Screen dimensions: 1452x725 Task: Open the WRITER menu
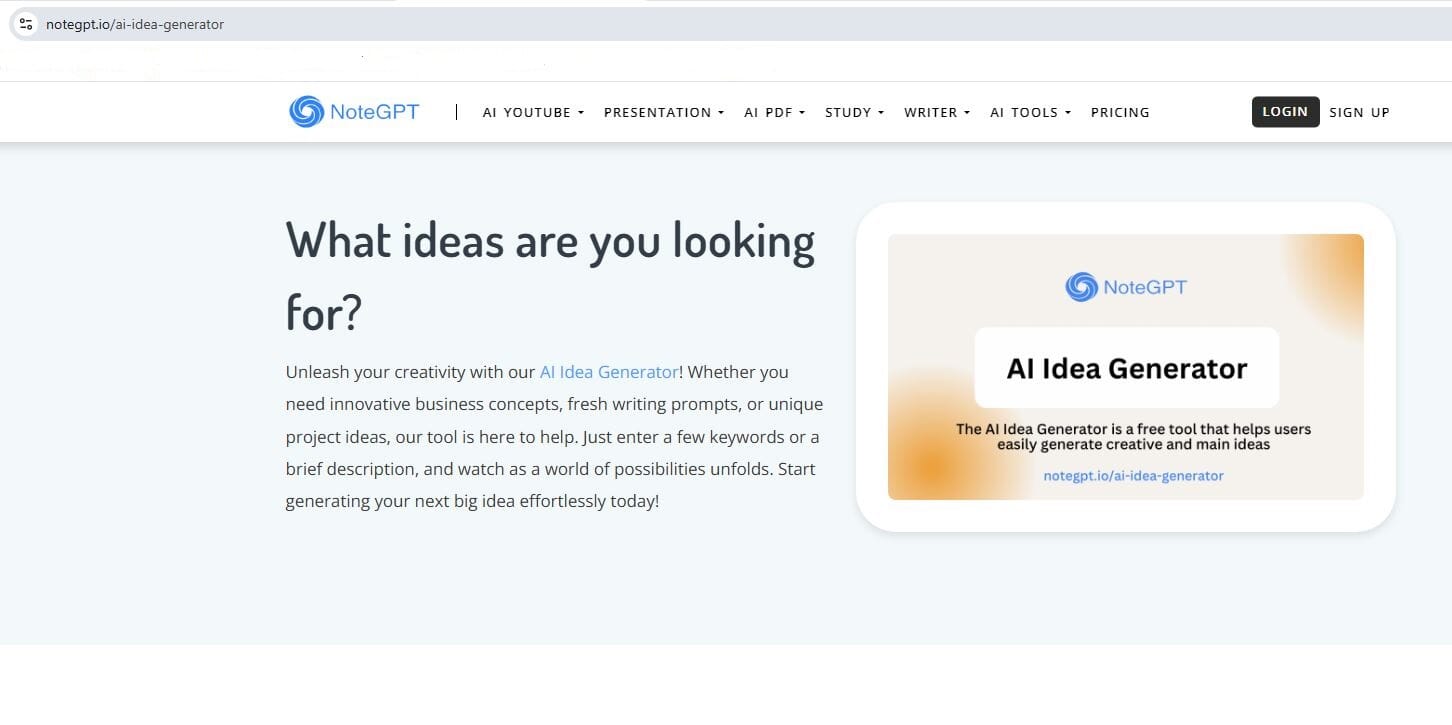click(936, 113)
